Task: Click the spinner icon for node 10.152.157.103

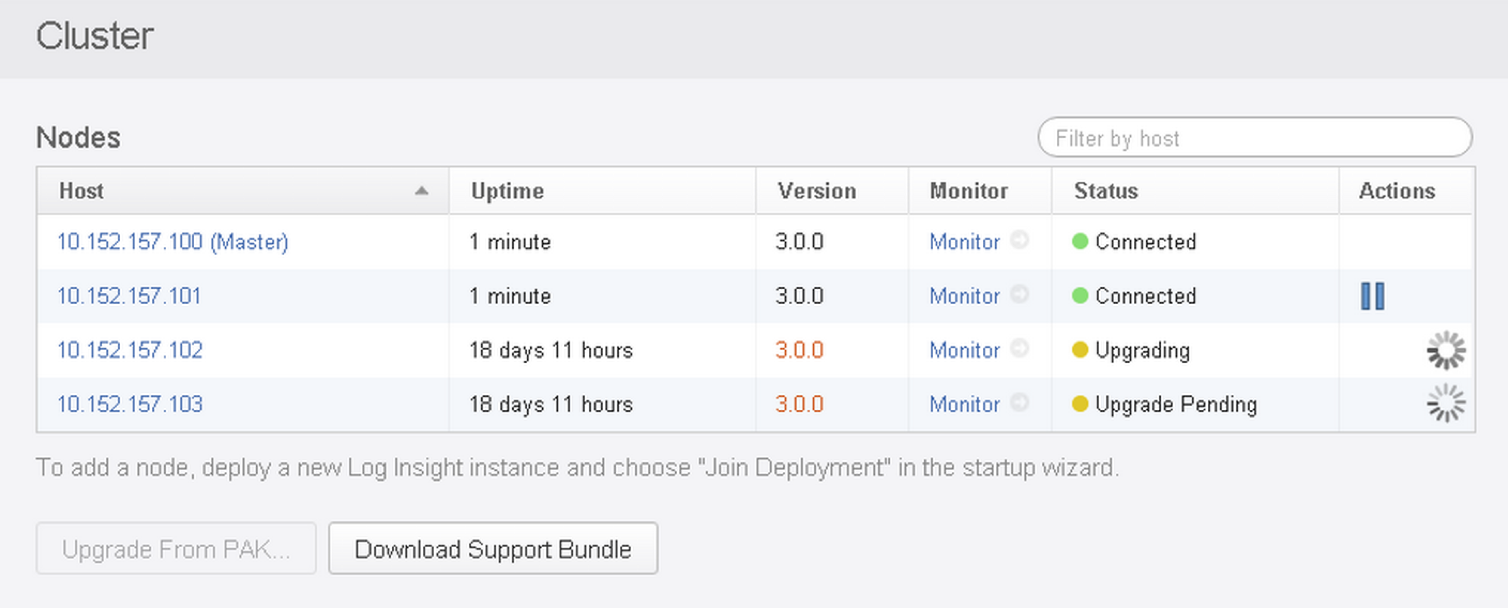Action: click(1445, 405)
